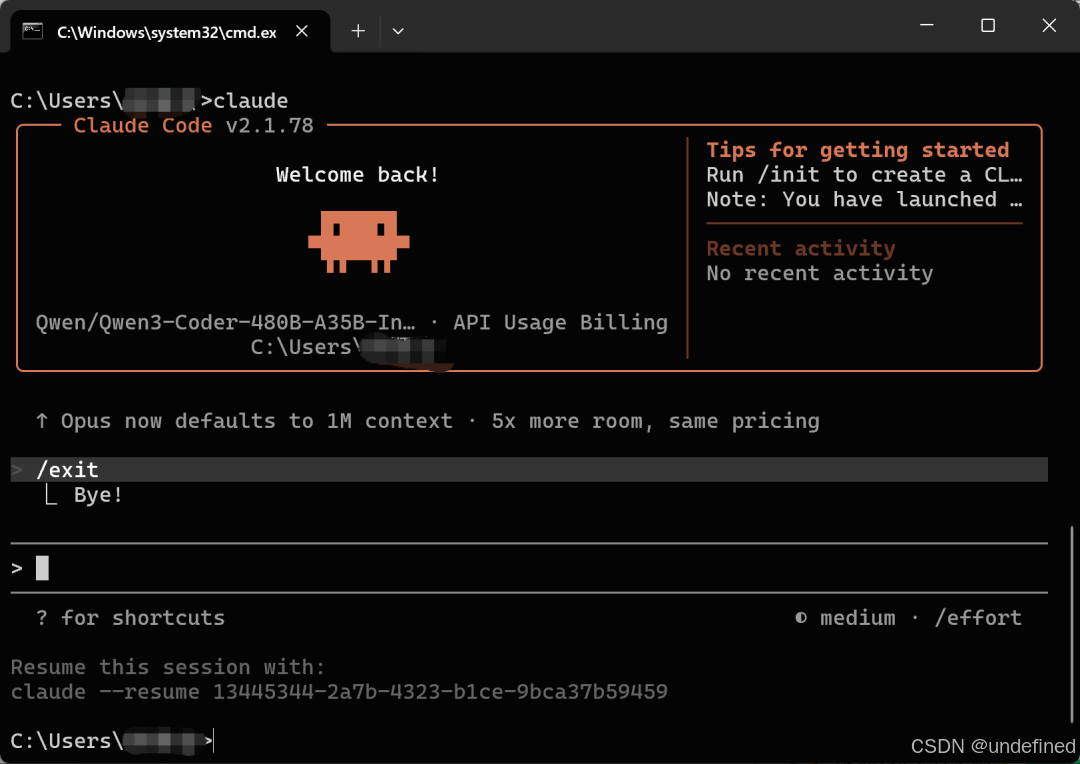
Task: Minimize the terminal window
Action: pos(927,25)
